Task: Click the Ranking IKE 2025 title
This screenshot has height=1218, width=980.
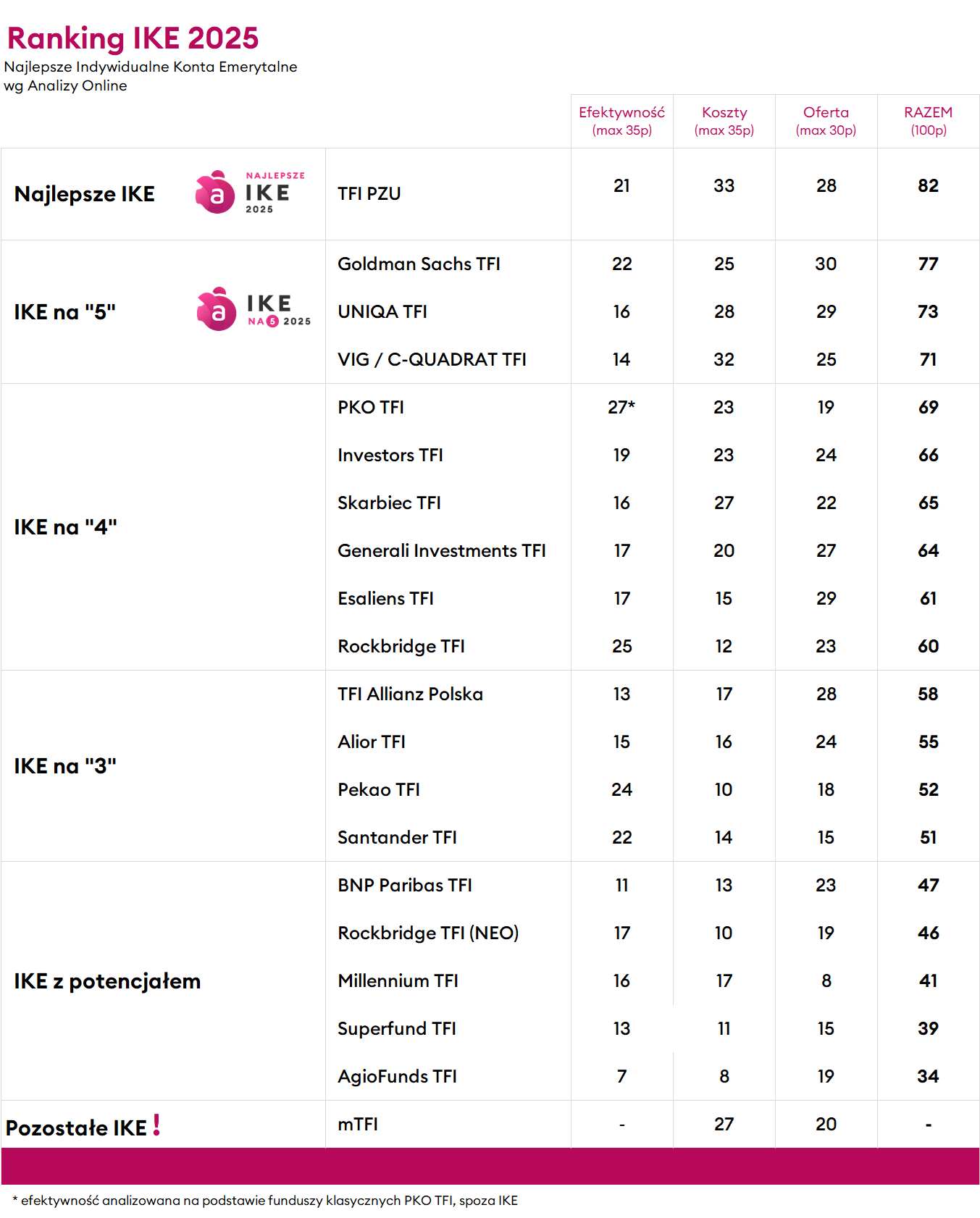Action: tap(133, 38)
